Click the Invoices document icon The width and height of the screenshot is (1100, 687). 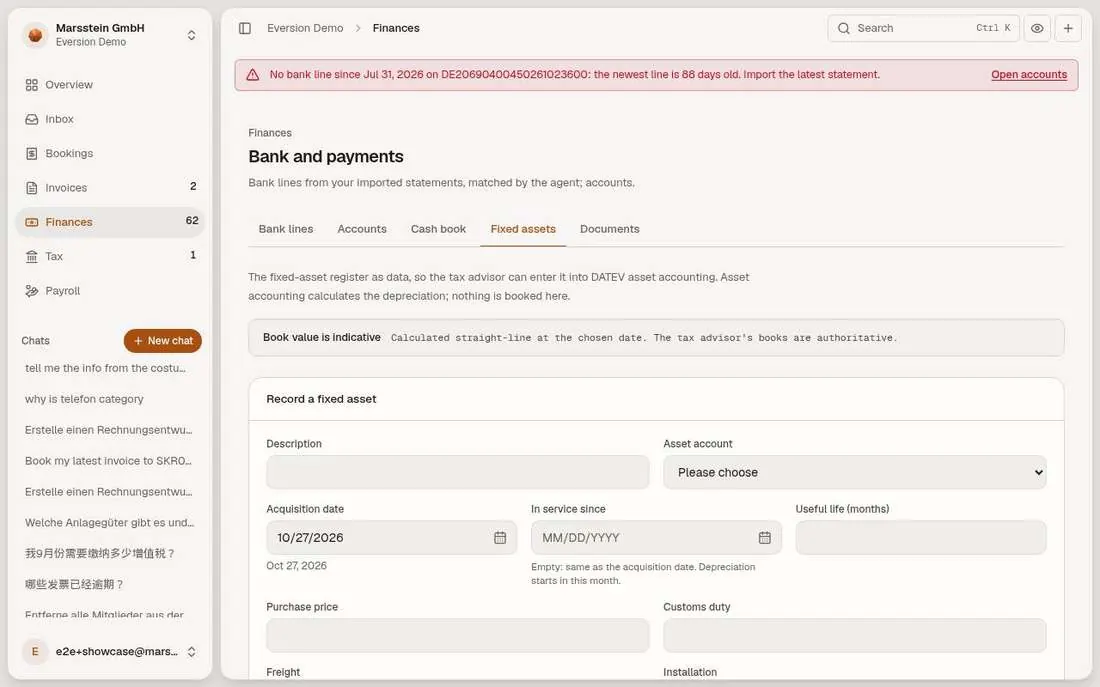[32, 188]
